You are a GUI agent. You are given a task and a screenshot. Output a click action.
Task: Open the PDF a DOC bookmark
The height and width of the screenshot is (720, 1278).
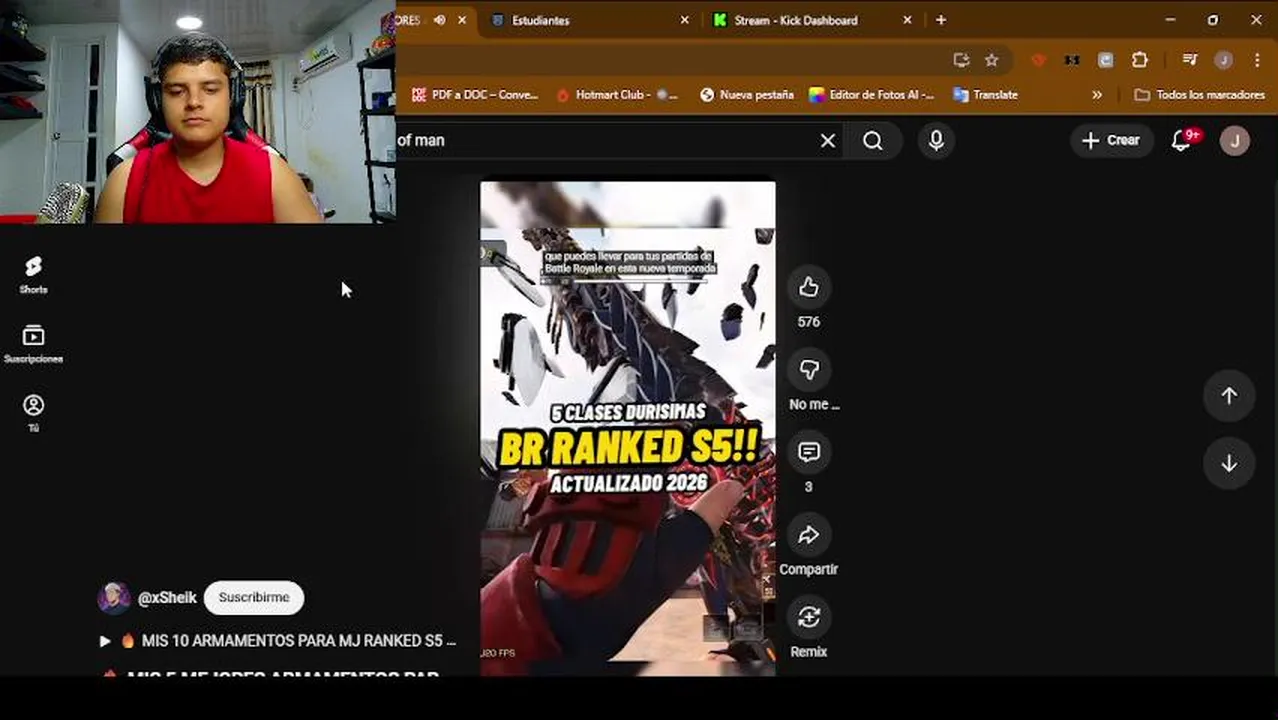tap(474, 95)
